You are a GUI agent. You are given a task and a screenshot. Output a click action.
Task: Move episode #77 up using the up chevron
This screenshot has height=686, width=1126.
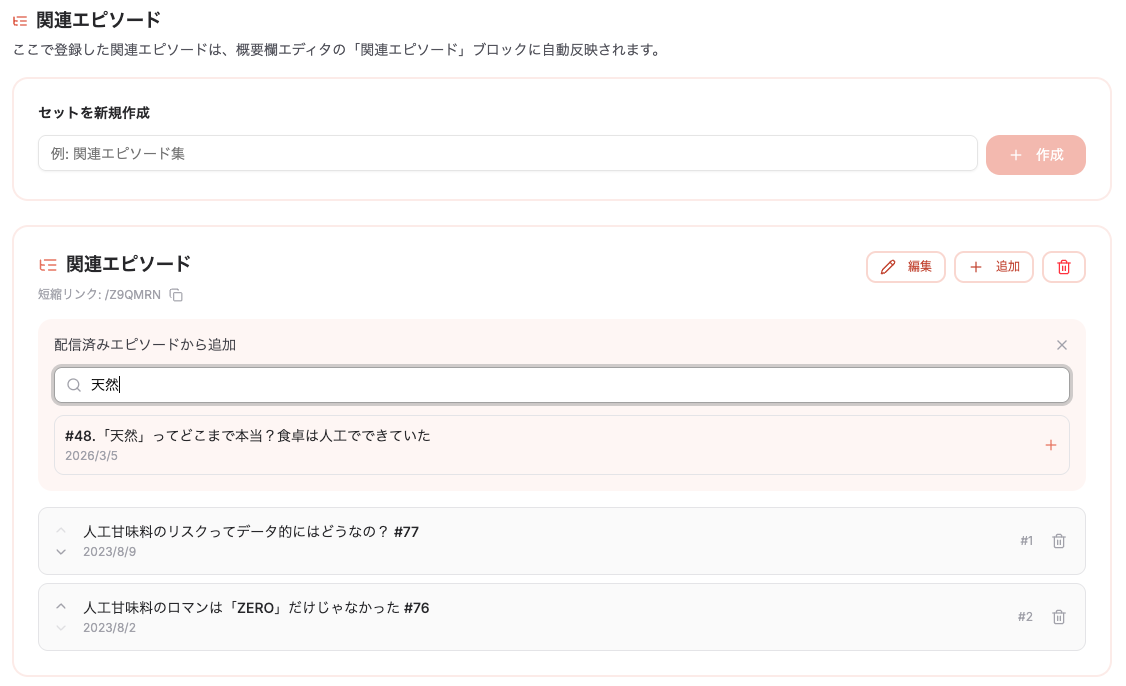tap(60, 530)
